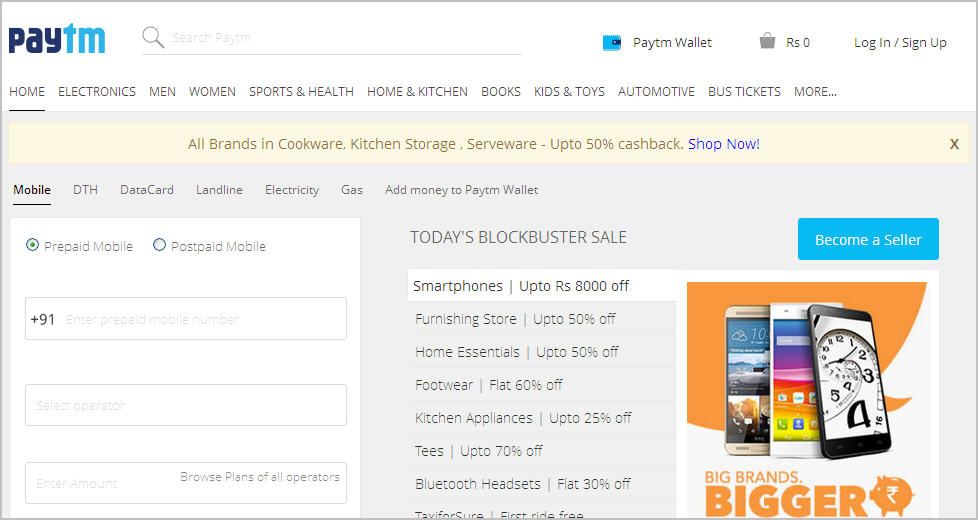The height and width of the screenshot is (520, 978).
Task: Open the ELECTRONICS category
Action: click(x=97, y=92)
